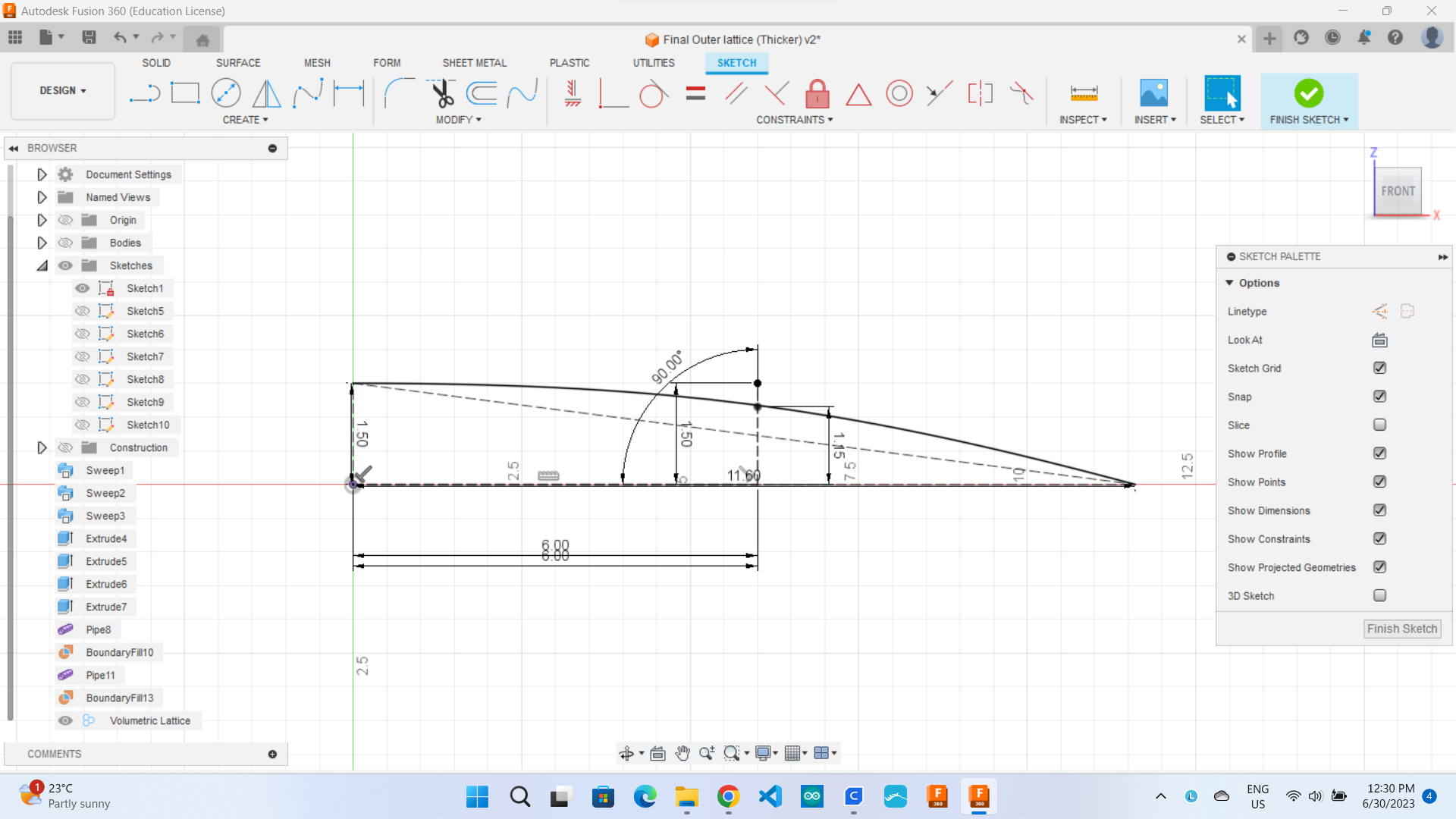Expand the Construction folder in browser
Image resolution: width=1456 pixels, height=819 pixels.
coord(41,447)
